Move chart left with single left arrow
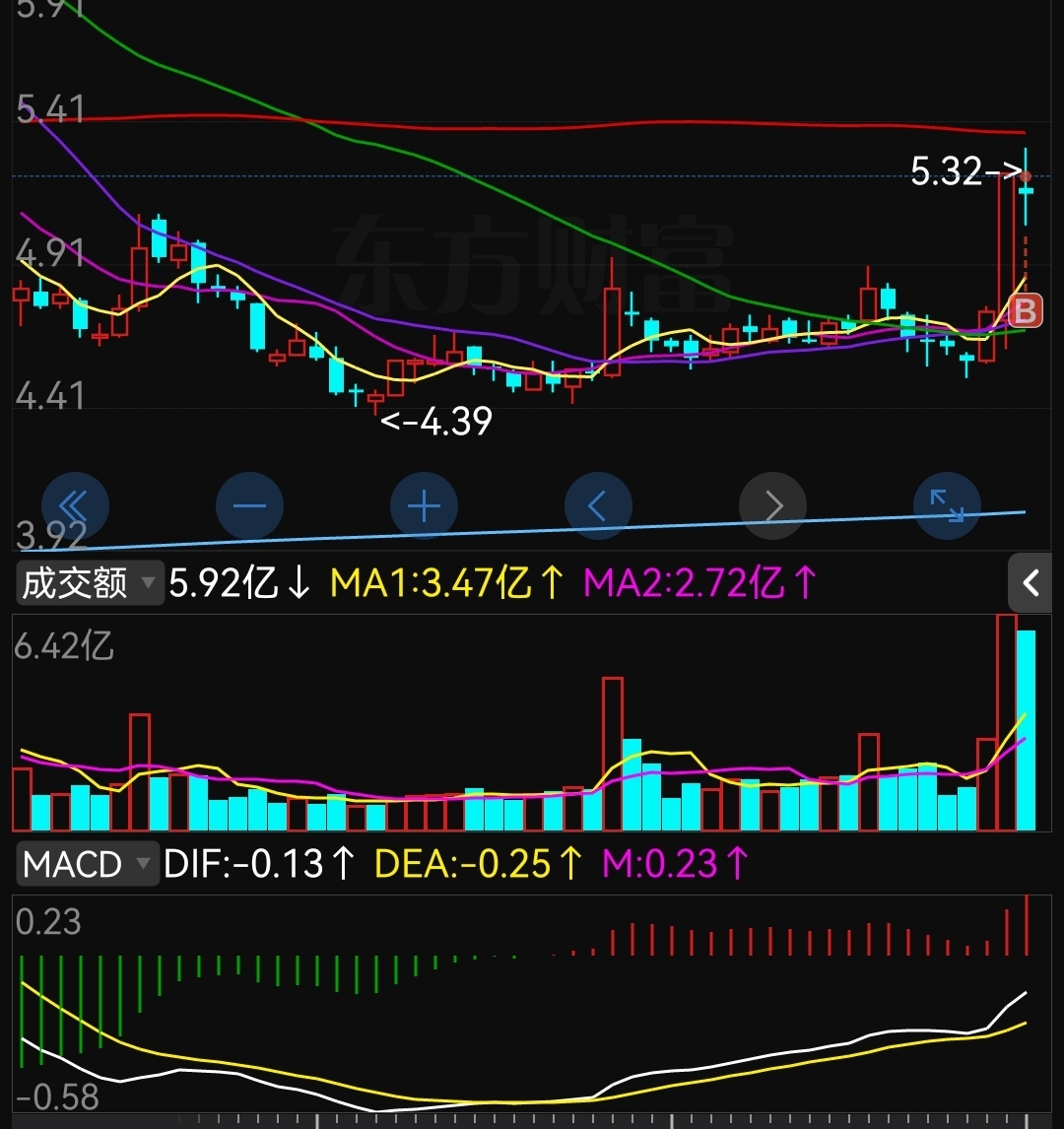 point(598,506)
